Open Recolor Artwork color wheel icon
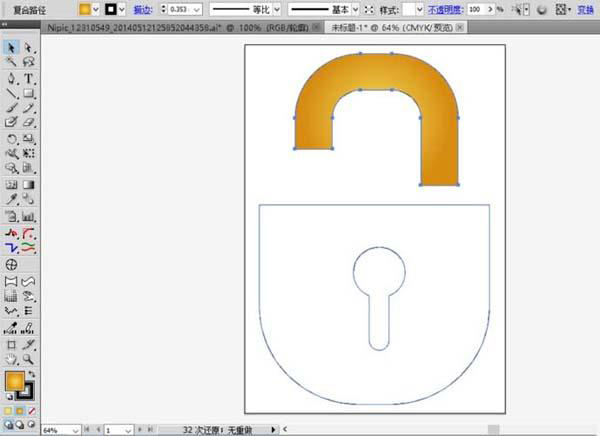 (541, 10)
